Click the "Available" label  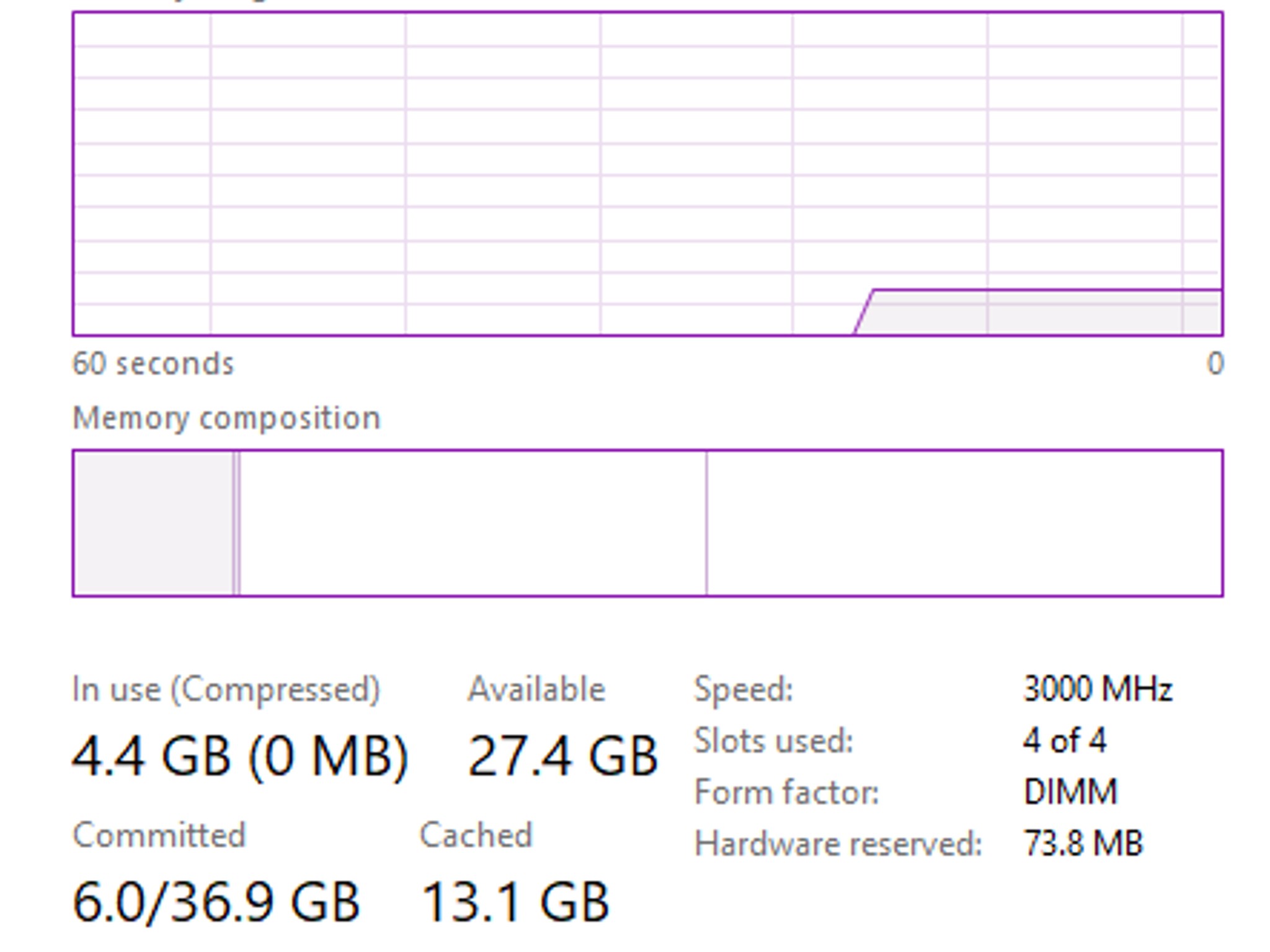(x=536, y=689)
